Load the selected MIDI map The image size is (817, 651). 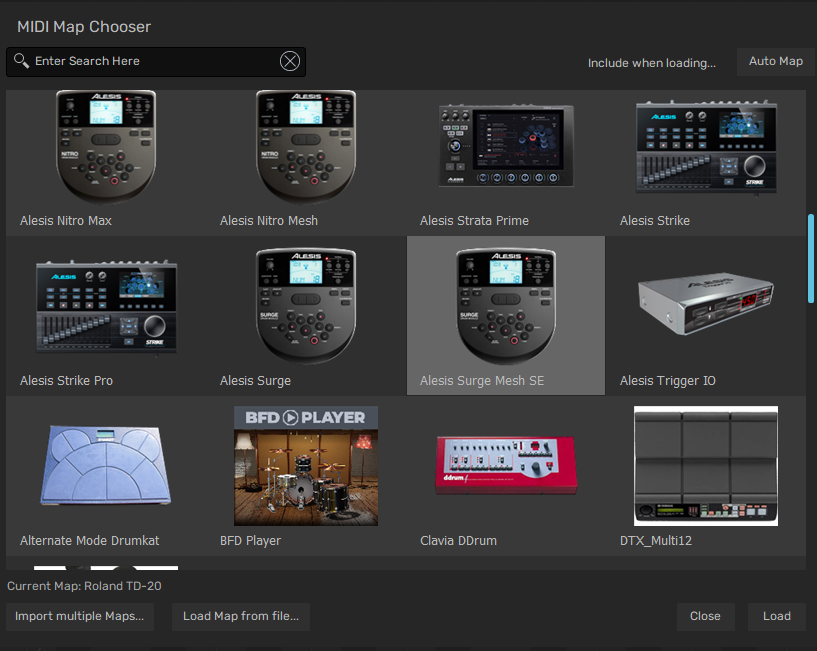[x=776, y=617]
